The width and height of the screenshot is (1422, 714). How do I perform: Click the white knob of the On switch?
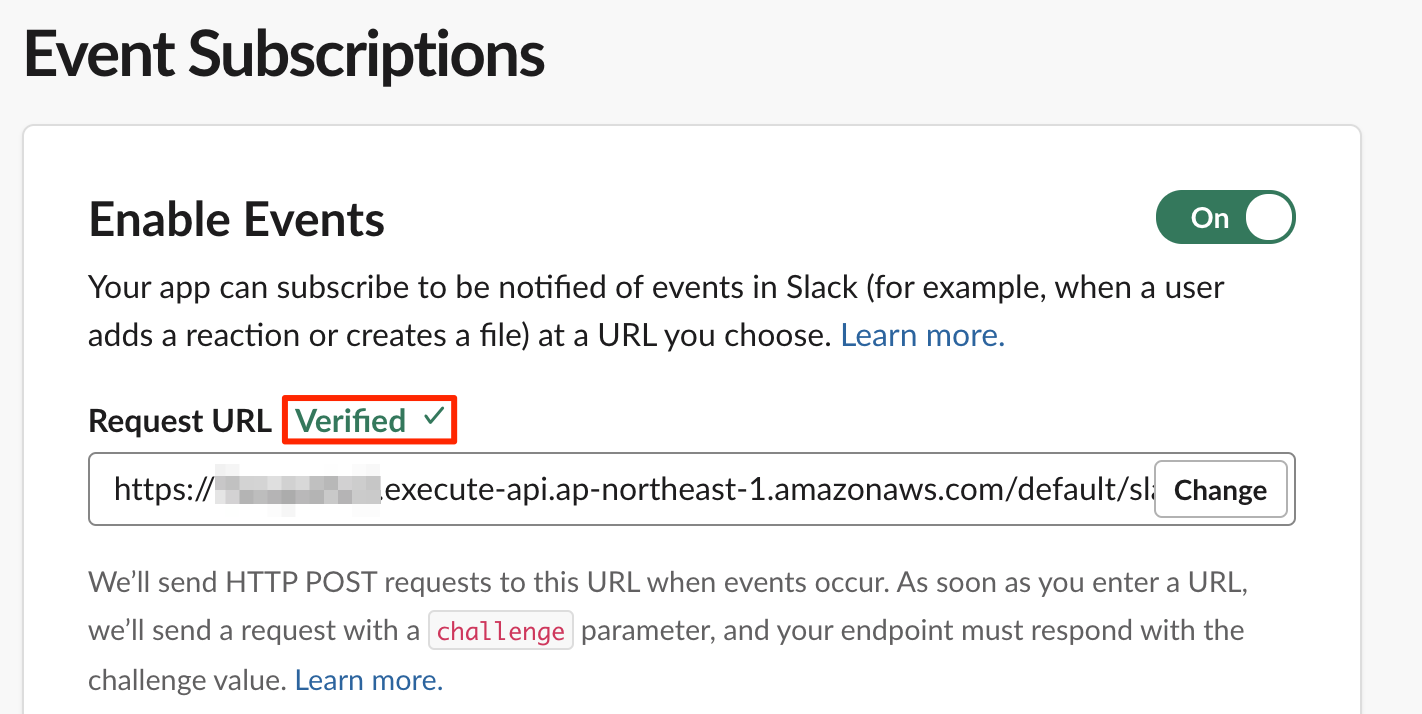[1269, 218]
